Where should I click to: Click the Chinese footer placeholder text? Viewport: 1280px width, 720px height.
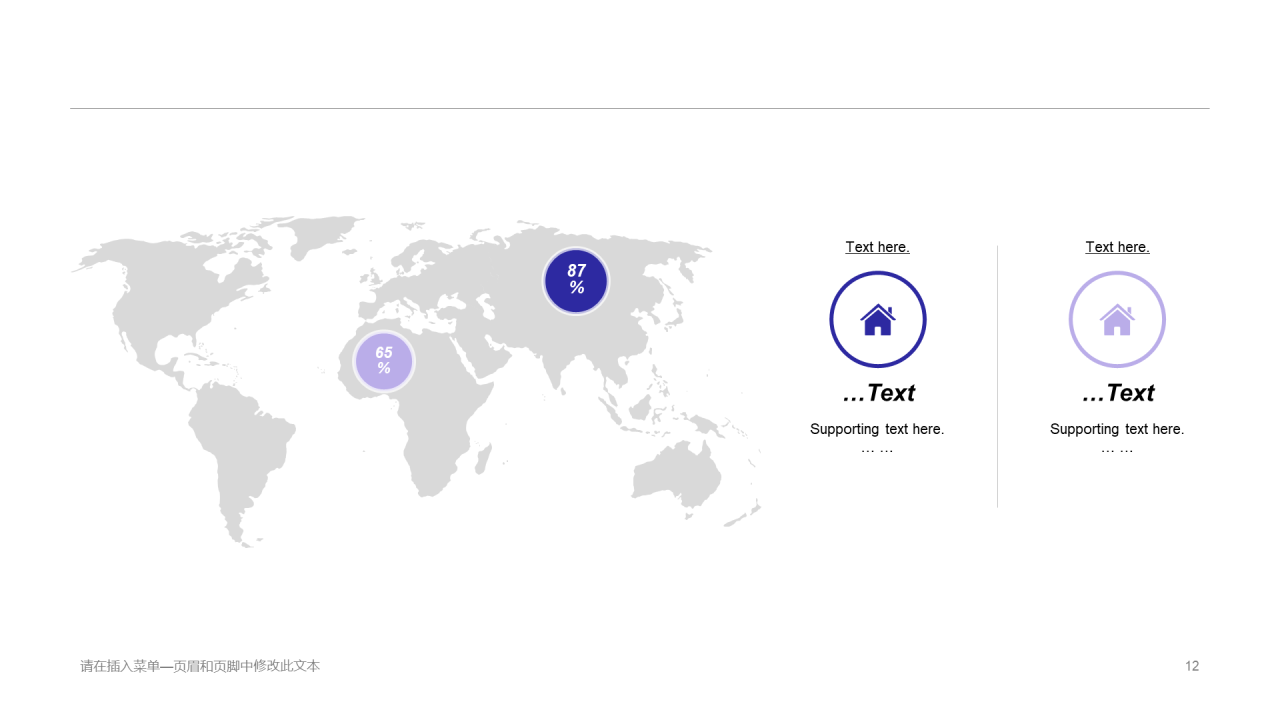[x=200, y=666]
